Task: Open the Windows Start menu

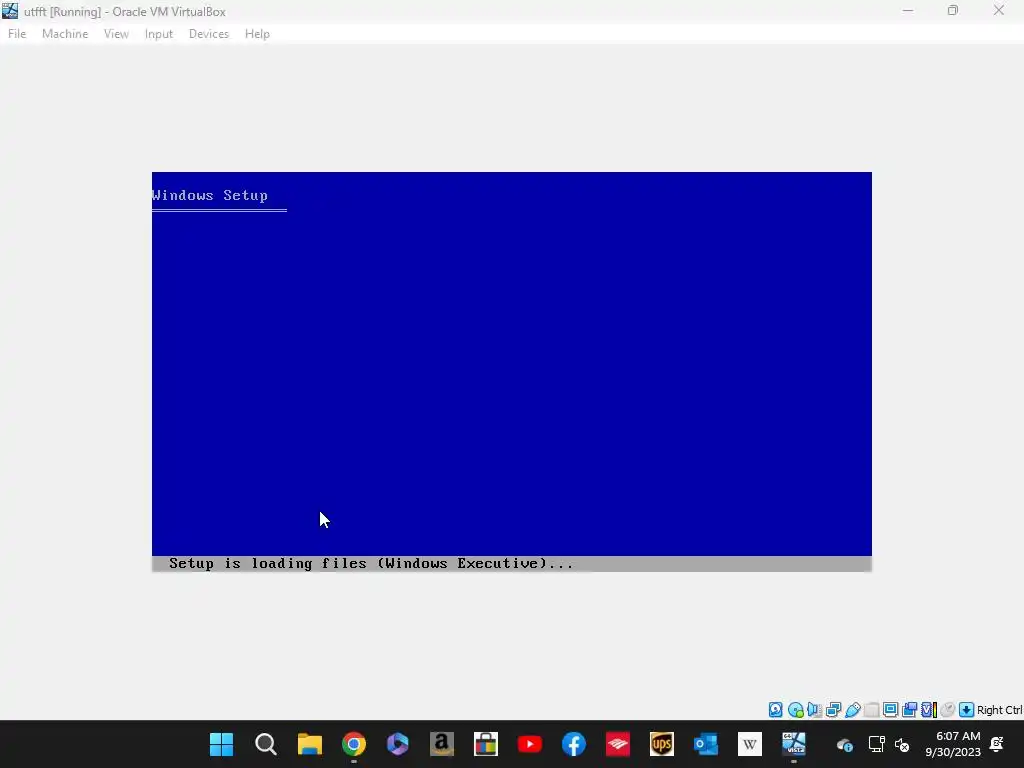Action: (x=221, y=744)
